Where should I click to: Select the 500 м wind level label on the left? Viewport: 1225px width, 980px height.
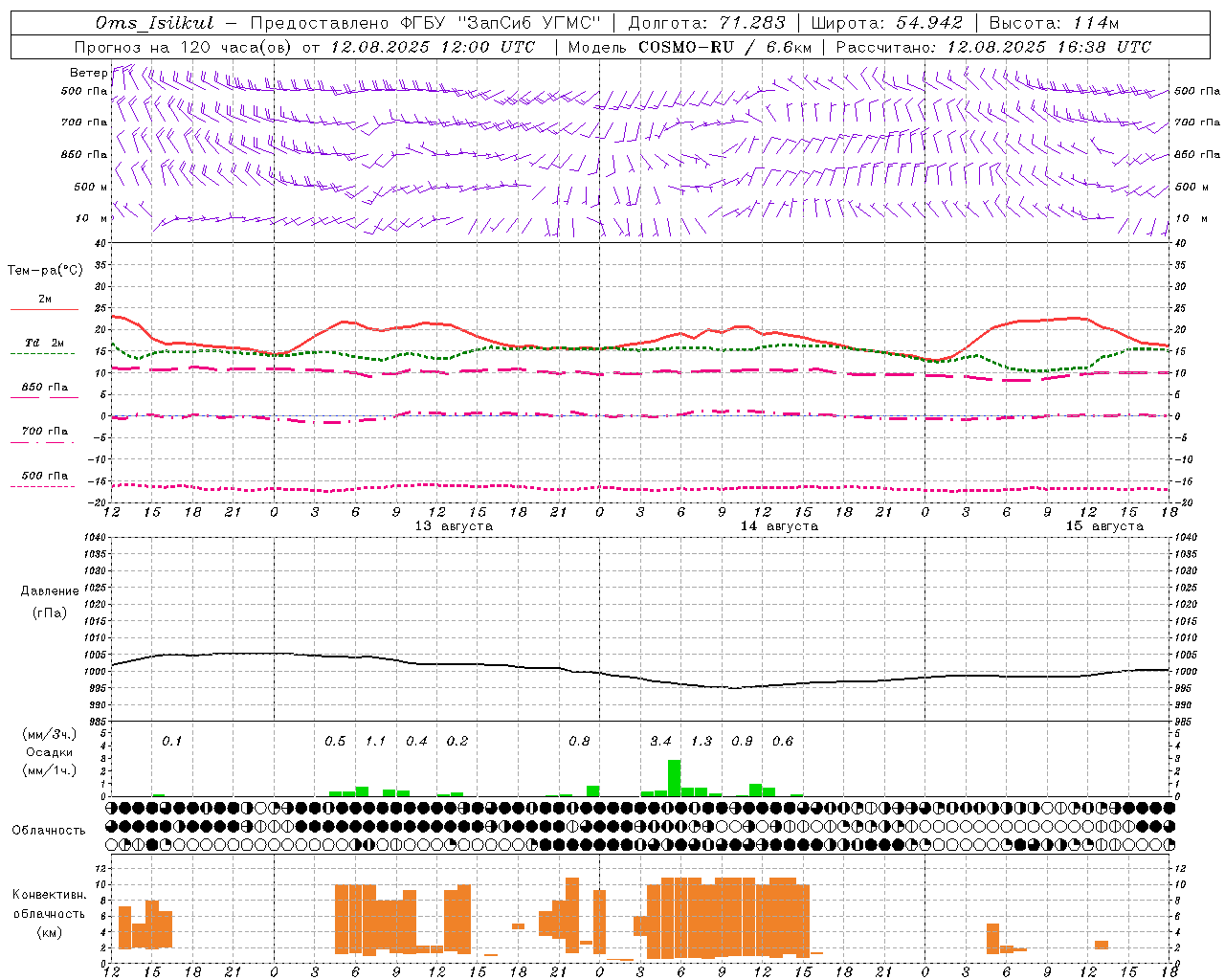pyautogui.click(x=91, y=187)
